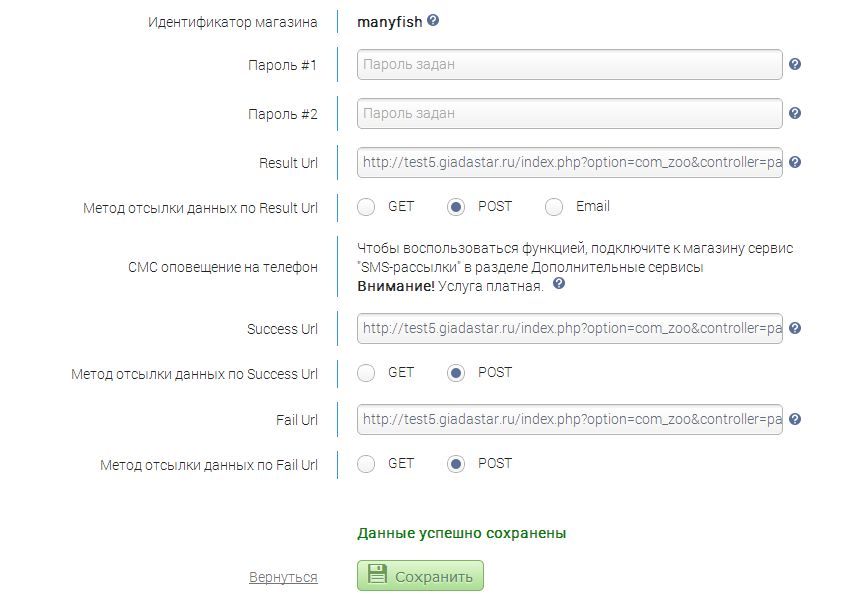Select POST for Success Url method
The width and height of the screenshot is (853, 606).
click(456, 373)
